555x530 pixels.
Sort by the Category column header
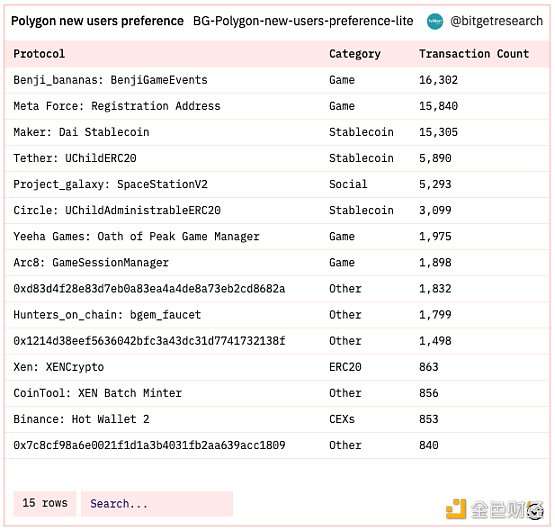point(355,54)
